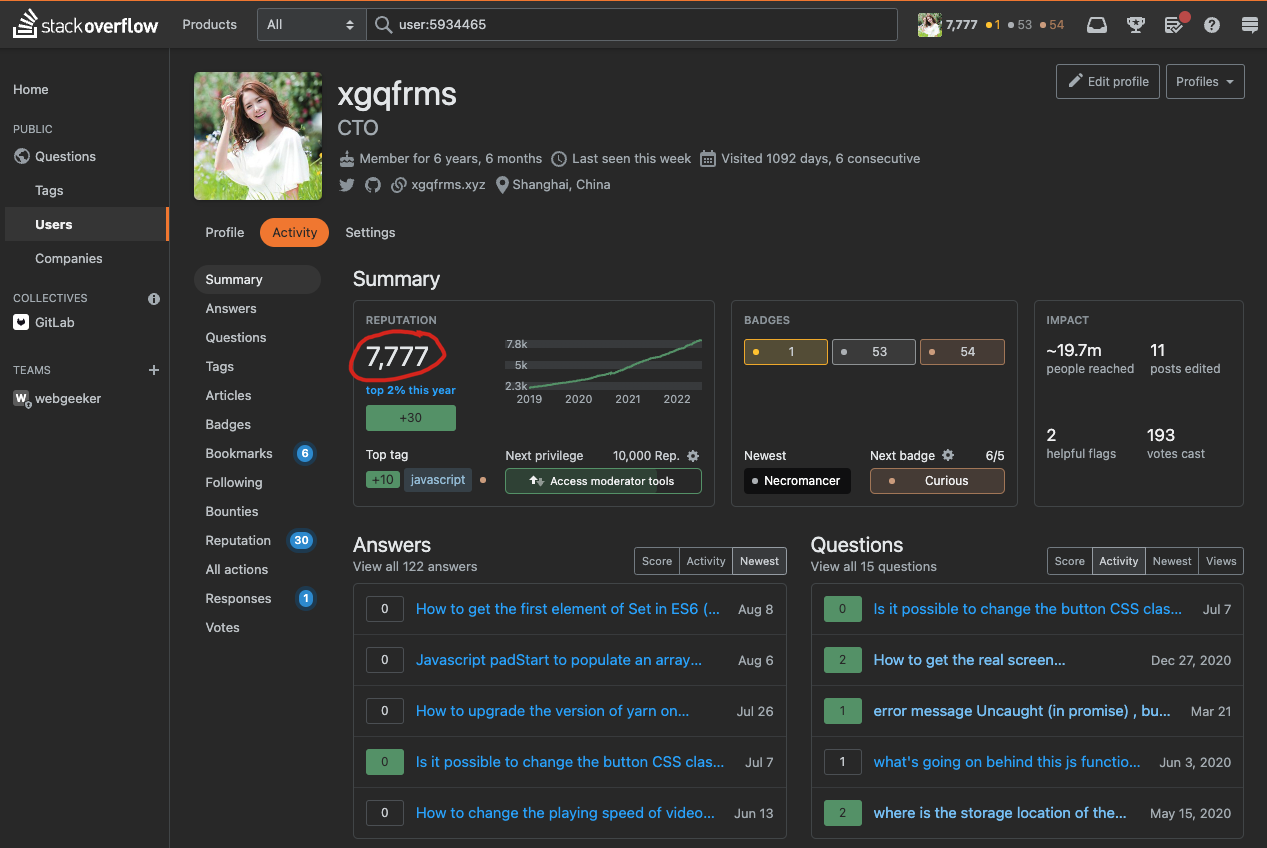Screen dimensions: 1267x848
Task: Click the Twitter icon on the profile
Action: pyautogui.click(x=347, y=185)
